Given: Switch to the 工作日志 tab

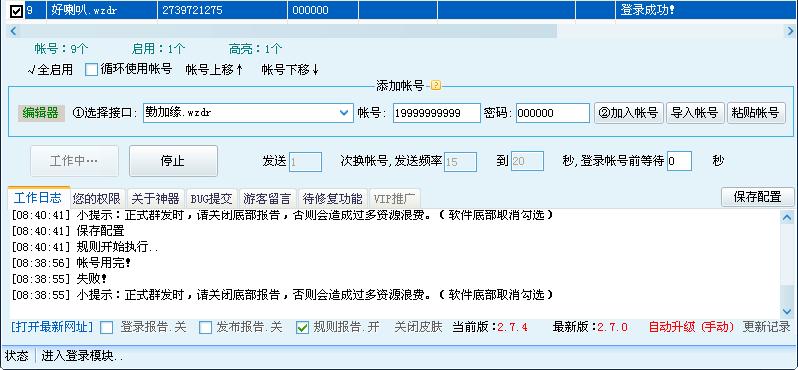Looking at the screenshot, I should (38, 198).
